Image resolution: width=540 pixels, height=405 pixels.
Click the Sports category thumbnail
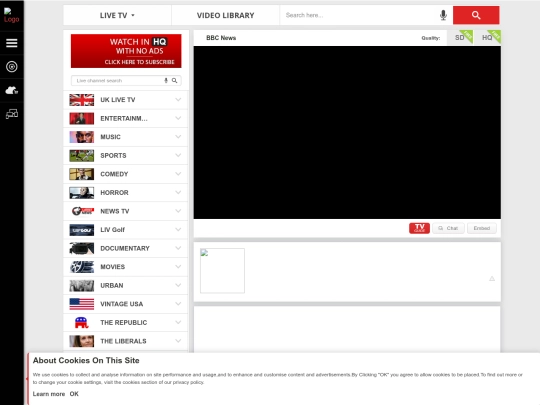click(x=82, y=156)
